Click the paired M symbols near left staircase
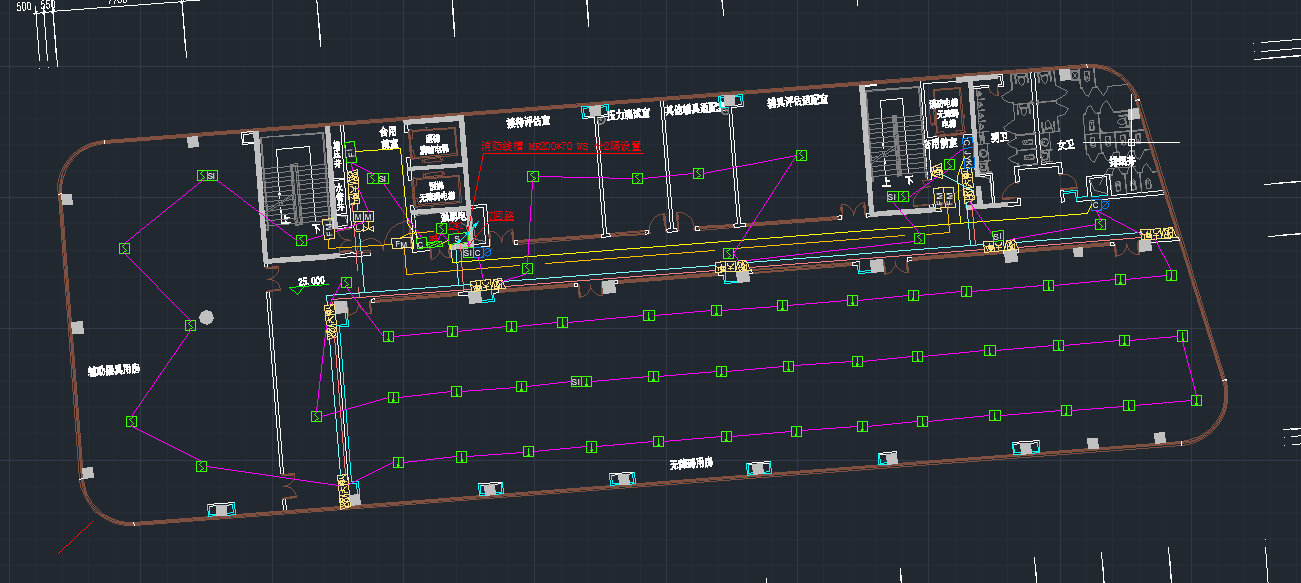 tap(363, 217)
